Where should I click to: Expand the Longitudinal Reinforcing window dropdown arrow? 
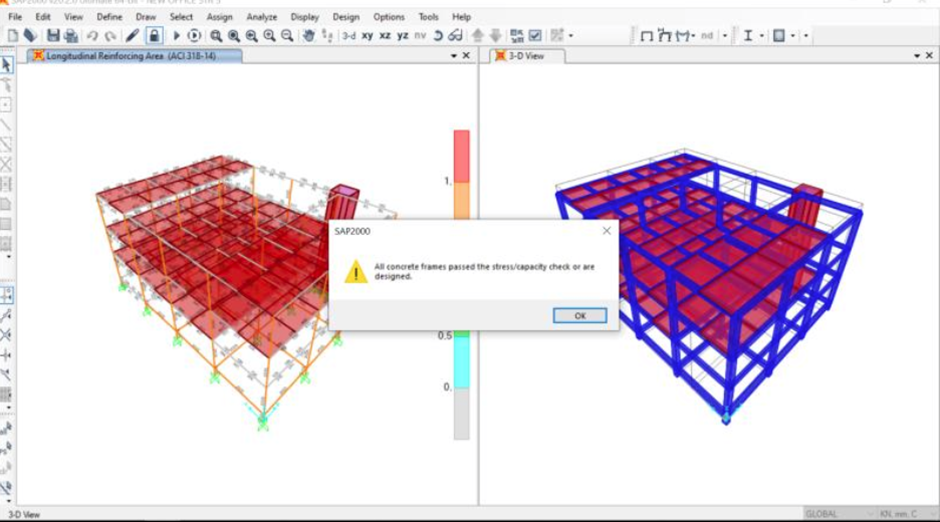tap(454, 56)
